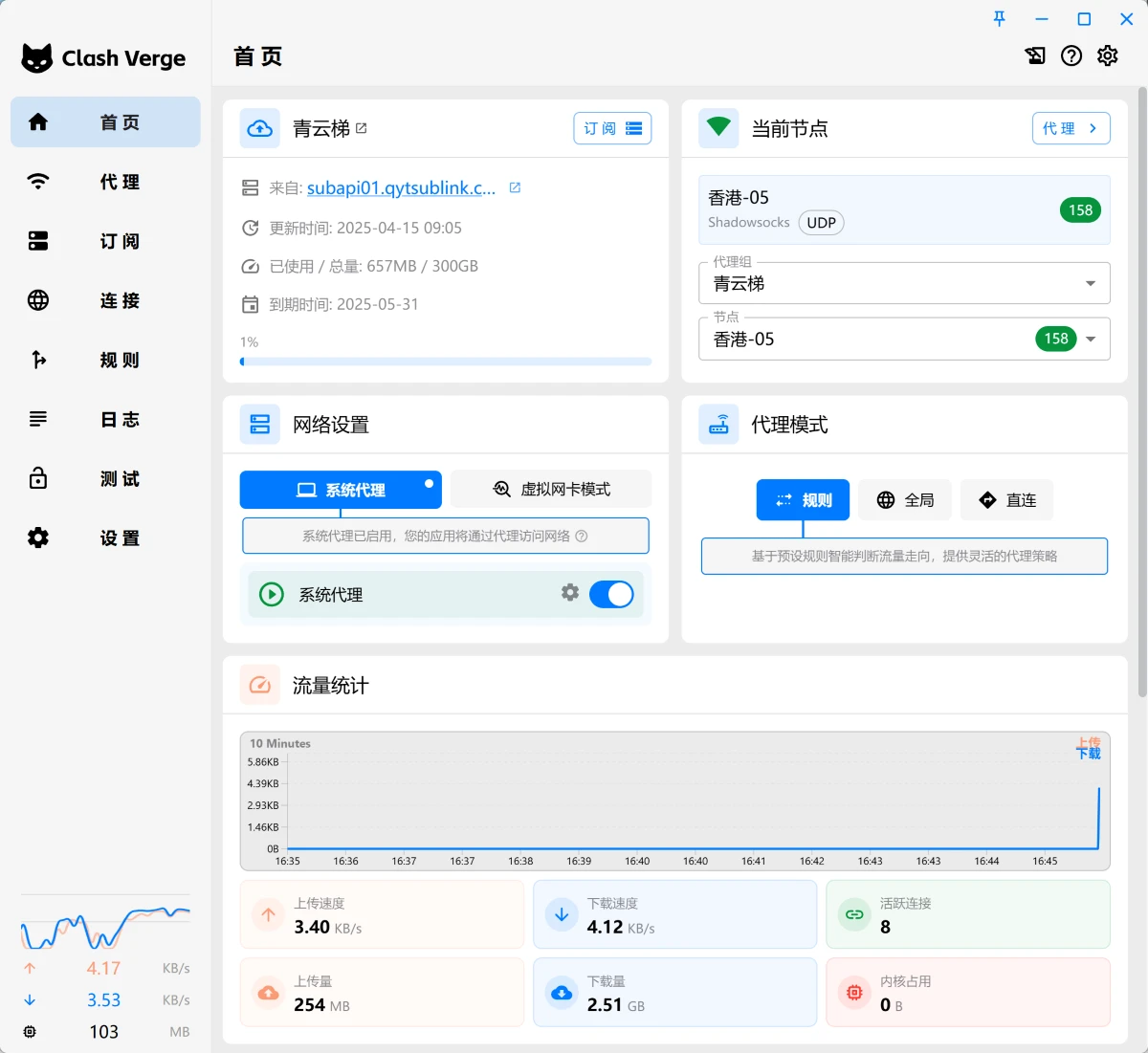The image size is (1148, 1053).
Task: Click the calendar icon beside 到期时间
Action: tap(251, 304)
